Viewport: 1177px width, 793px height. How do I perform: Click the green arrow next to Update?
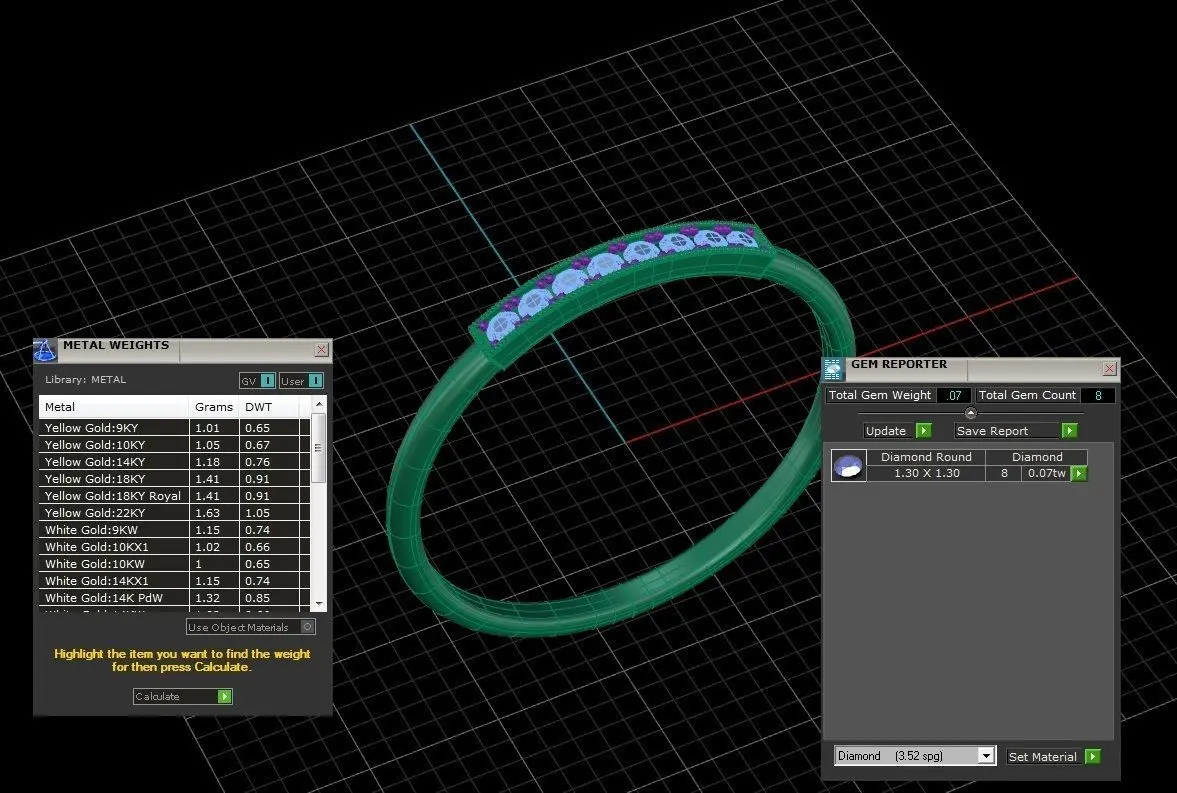point(924,430)
